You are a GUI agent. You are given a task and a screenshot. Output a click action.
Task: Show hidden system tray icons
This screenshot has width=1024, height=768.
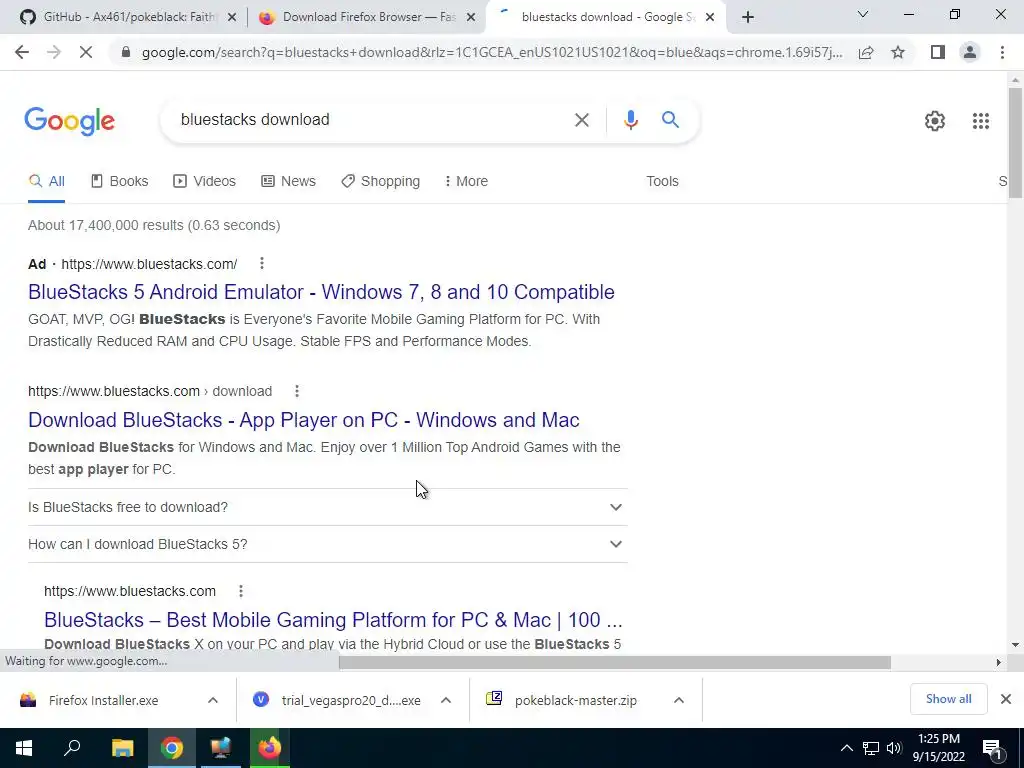846,748
